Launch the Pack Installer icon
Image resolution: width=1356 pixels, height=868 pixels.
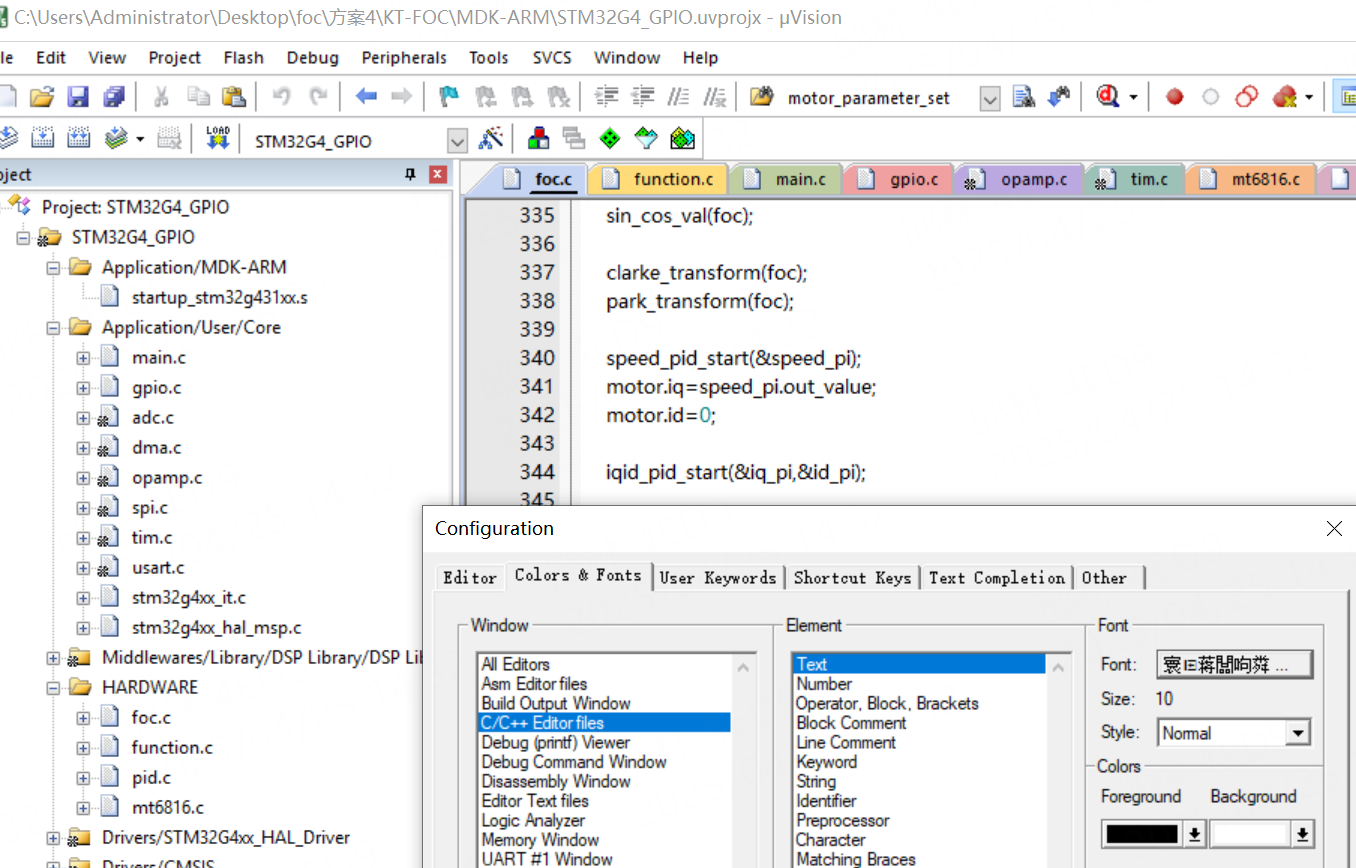click(682, 138)
